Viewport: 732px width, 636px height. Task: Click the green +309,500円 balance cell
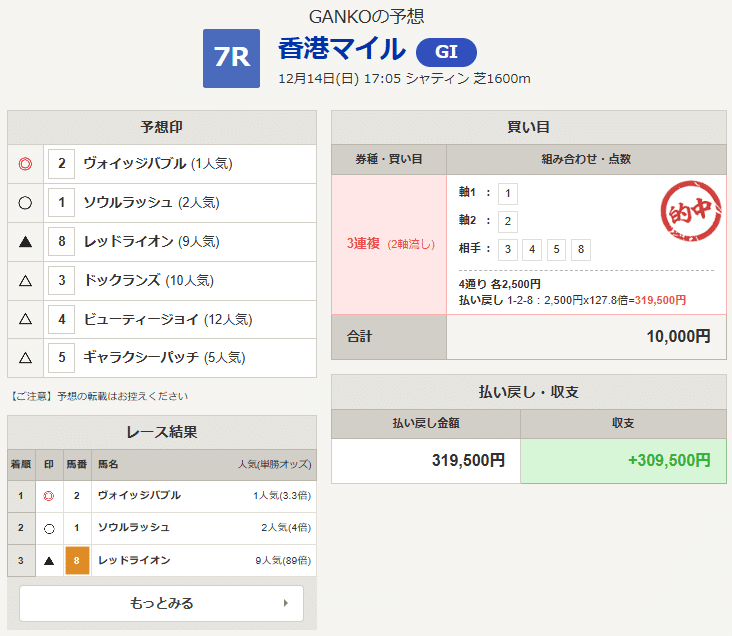623,461
